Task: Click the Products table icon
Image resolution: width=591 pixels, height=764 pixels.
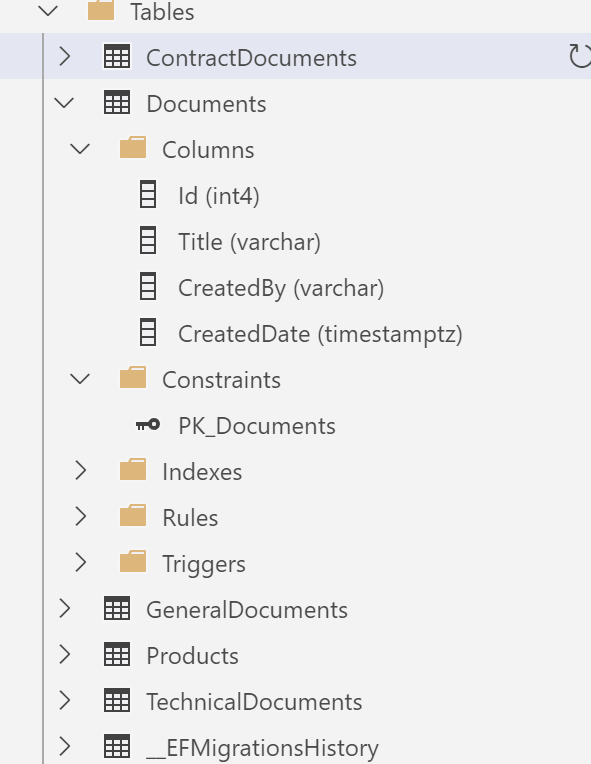Action: (117, 654)
